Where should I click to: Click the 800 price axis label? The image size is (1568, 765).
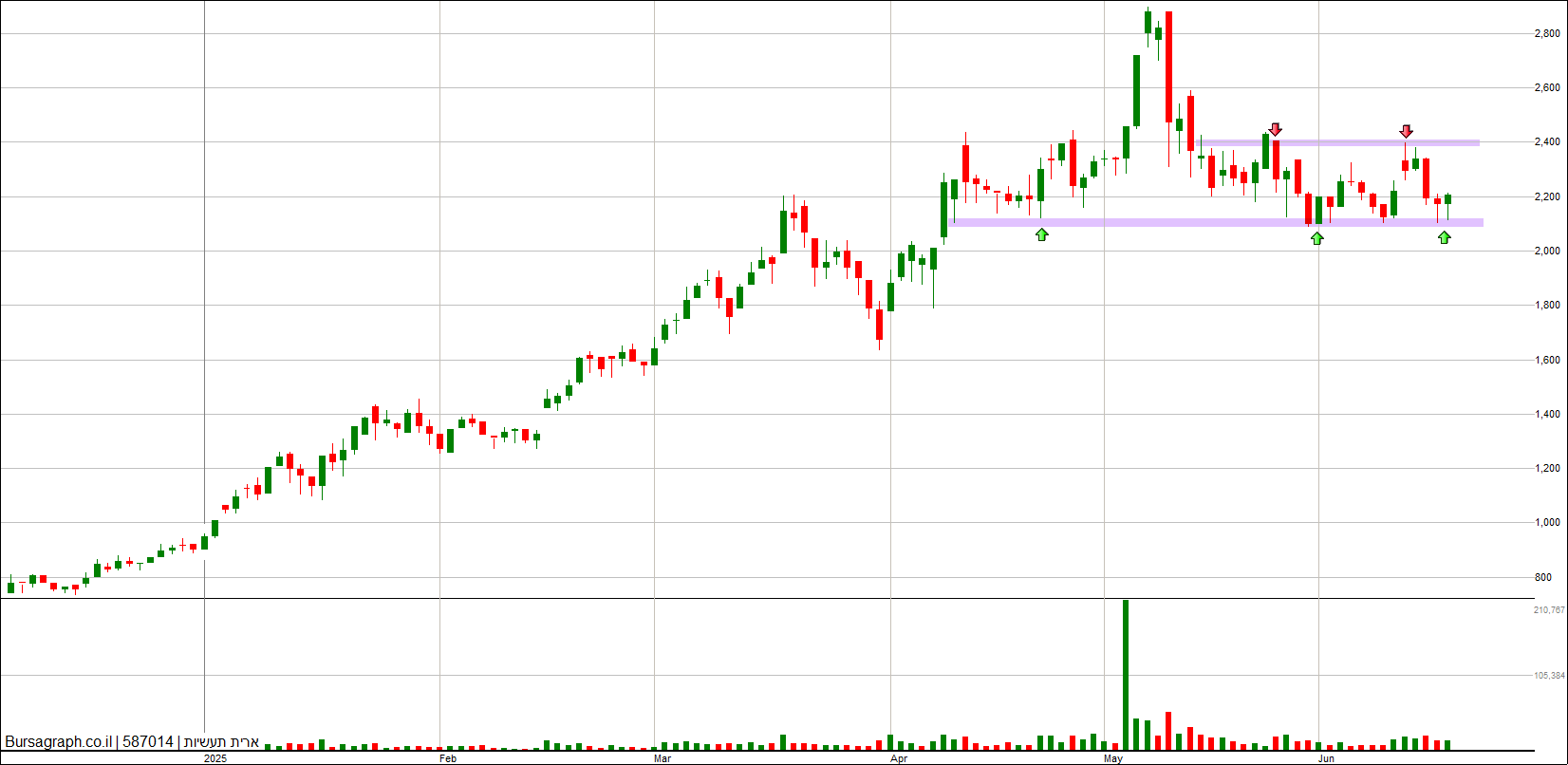[1543, 578]
